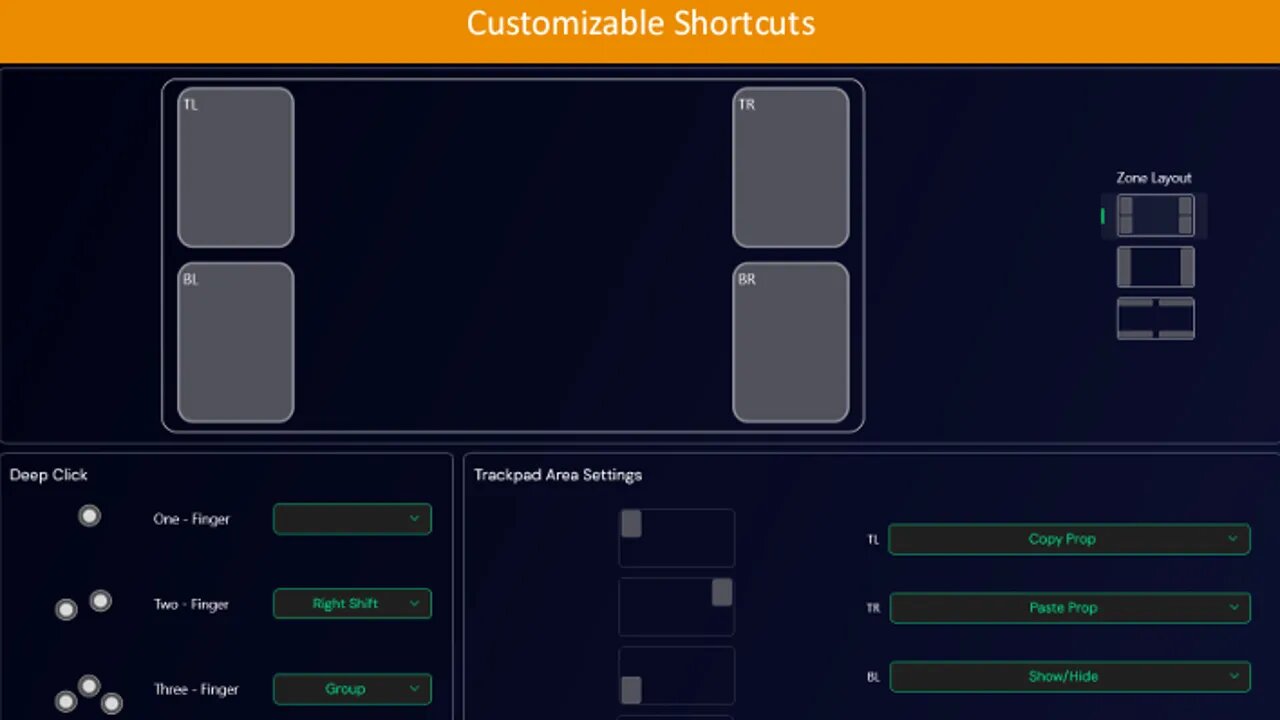Select the bottom-left trackpad area thumbnail

point(677,676)
